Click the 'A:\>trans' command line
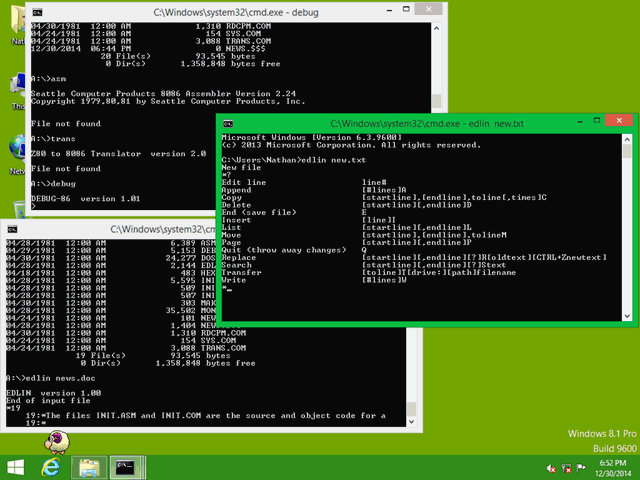This screenshot has width=640, height=480. pos(53,139)
